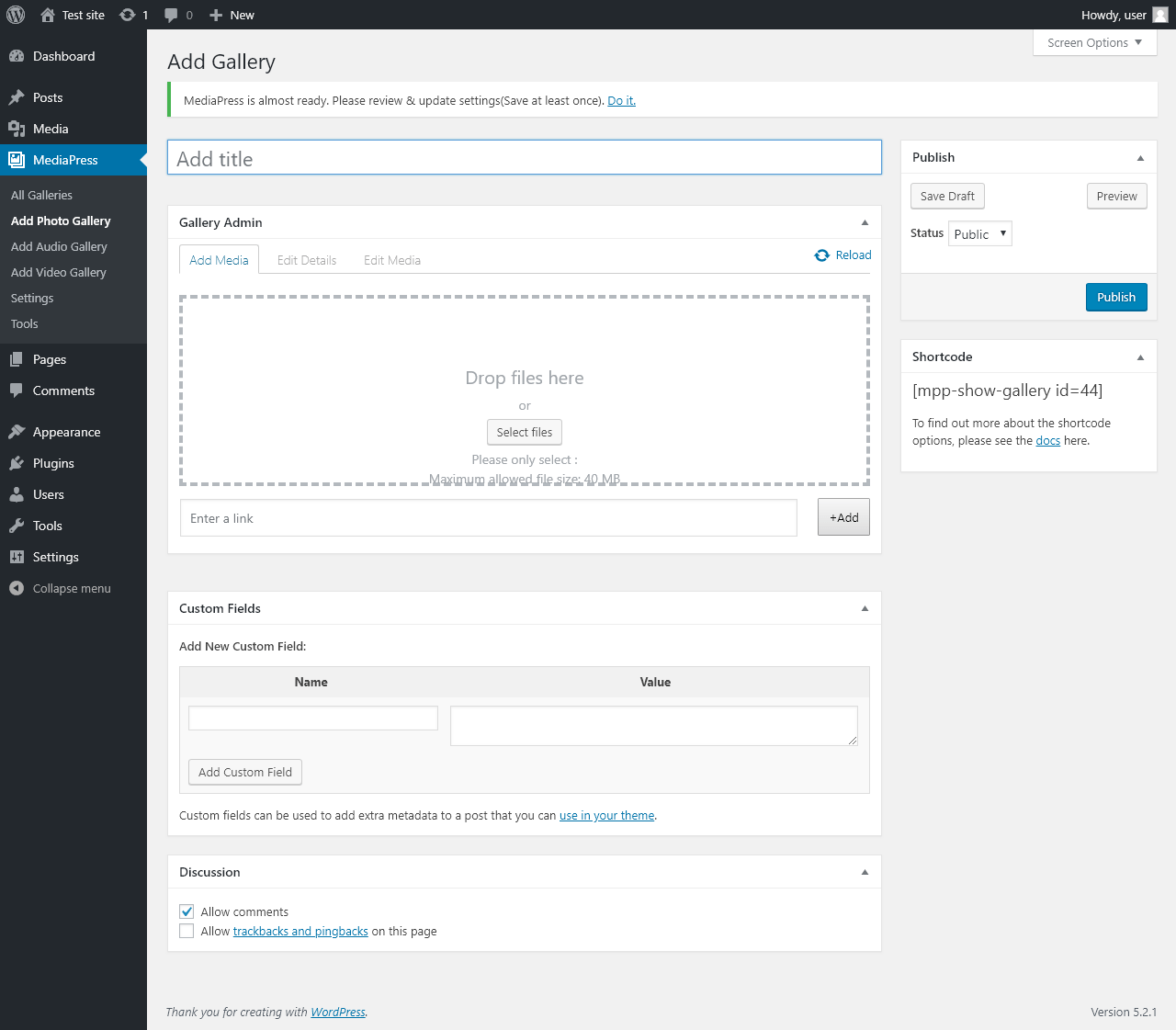1176x1030 pixels.
Task: Click the Howdy, user account text
Action: (1114, 15)
